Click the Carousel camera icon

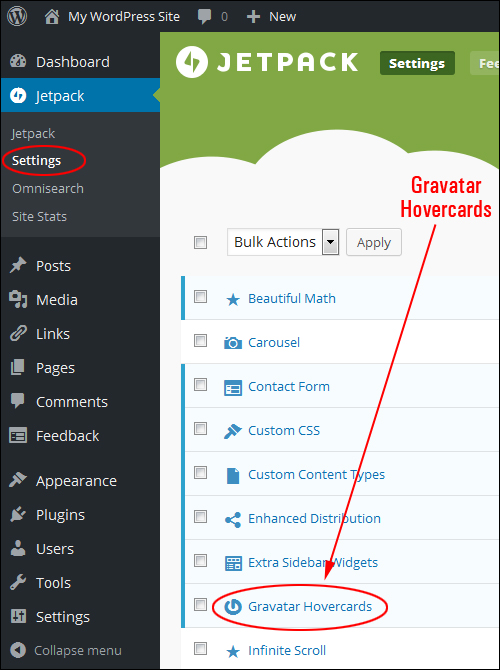(233, 343)
